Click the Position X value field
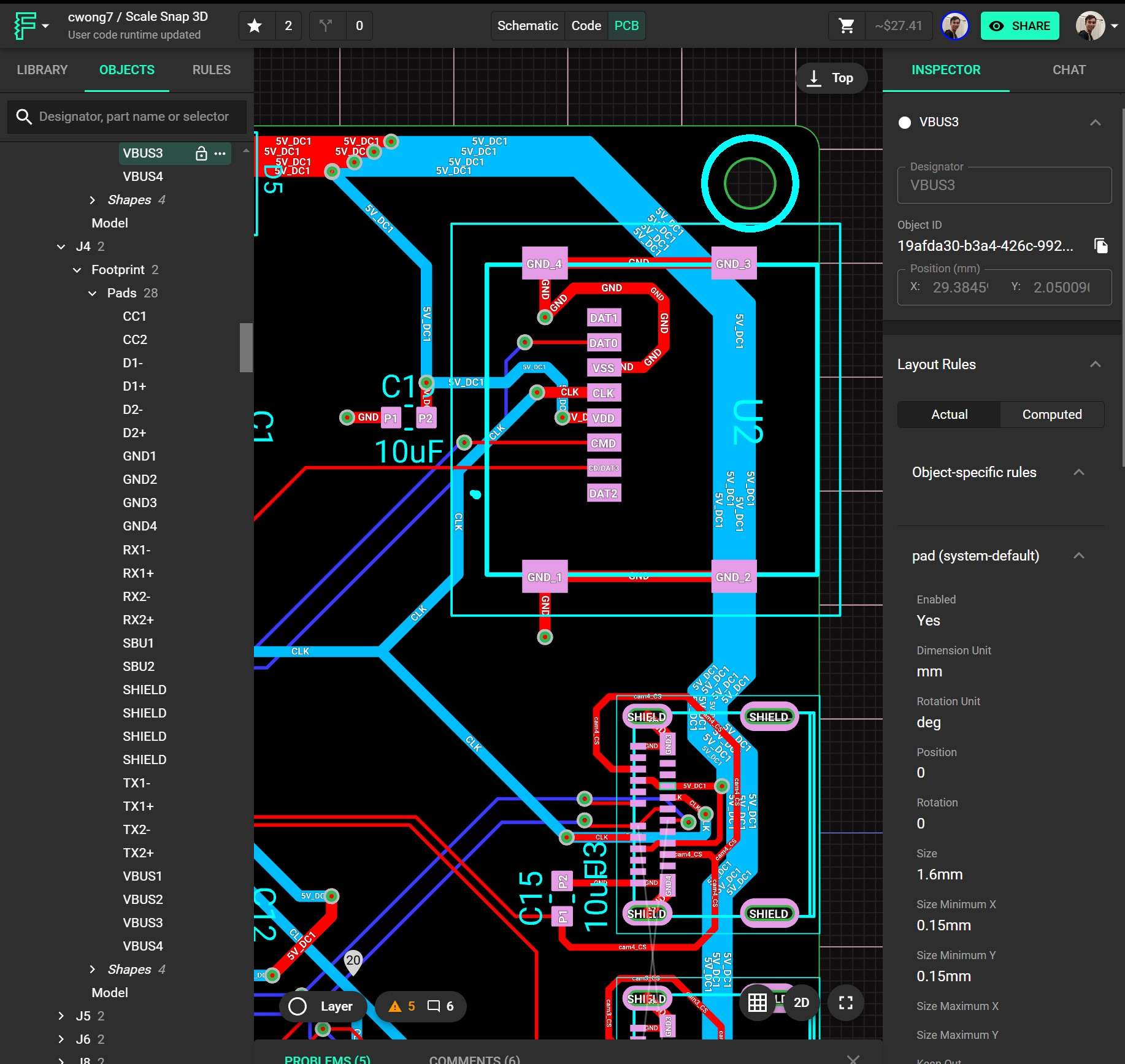Screen dimensions: 1125x1064 coord(960,287)
